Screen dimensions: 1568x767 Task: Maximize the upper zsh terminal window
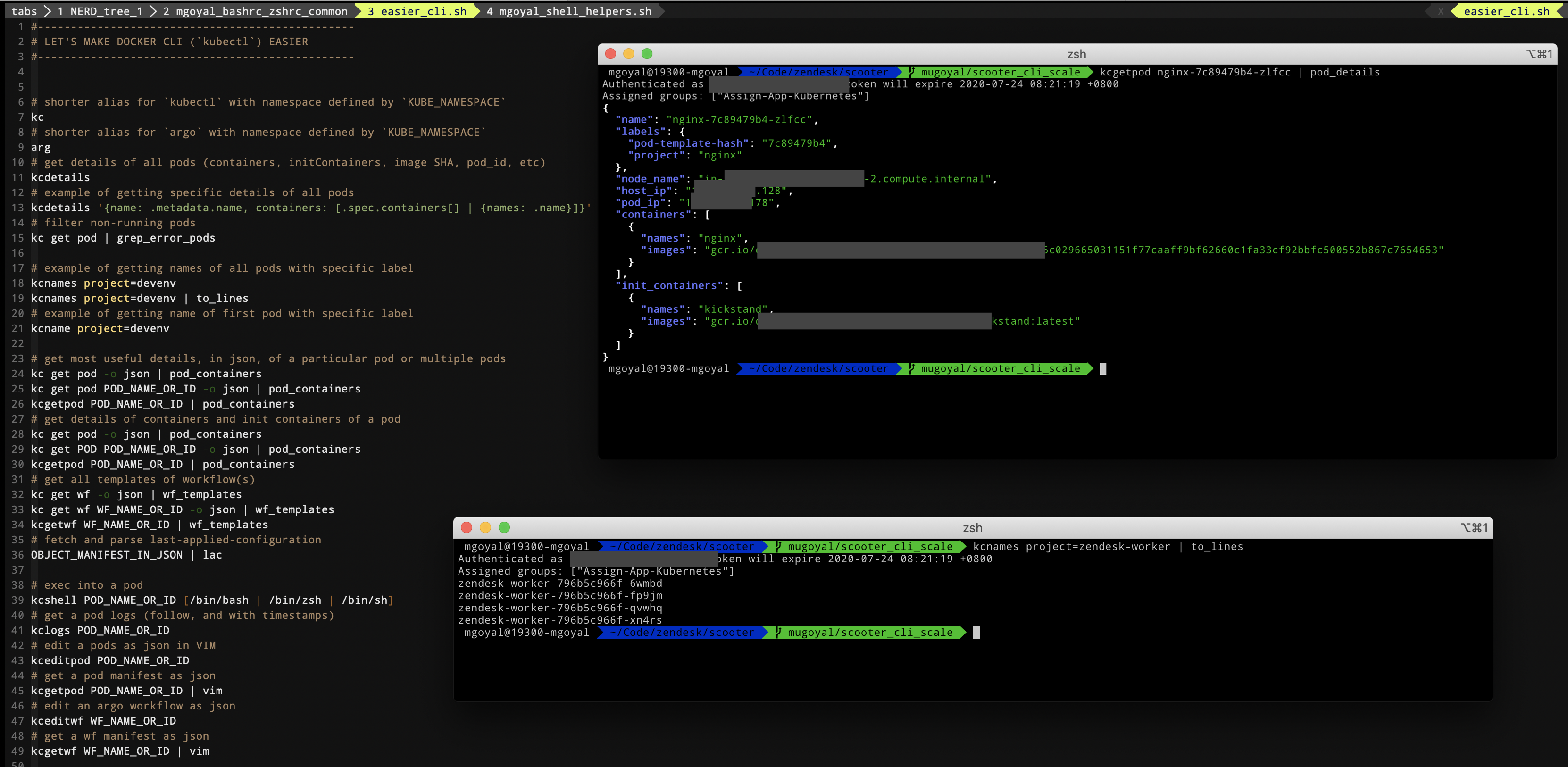coord(647,54)
